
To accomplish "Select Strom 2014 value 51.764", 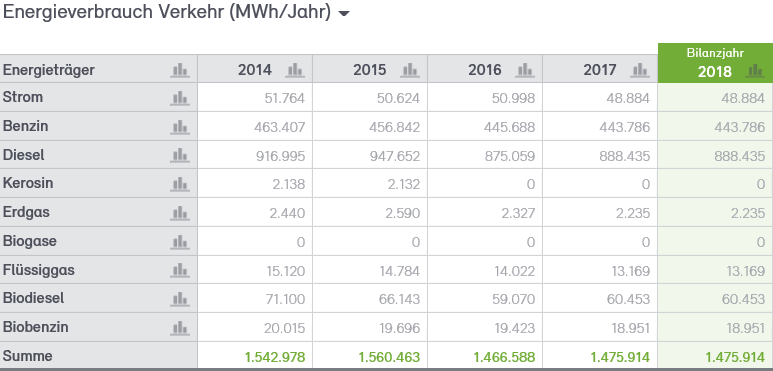I will click(284, 98).
